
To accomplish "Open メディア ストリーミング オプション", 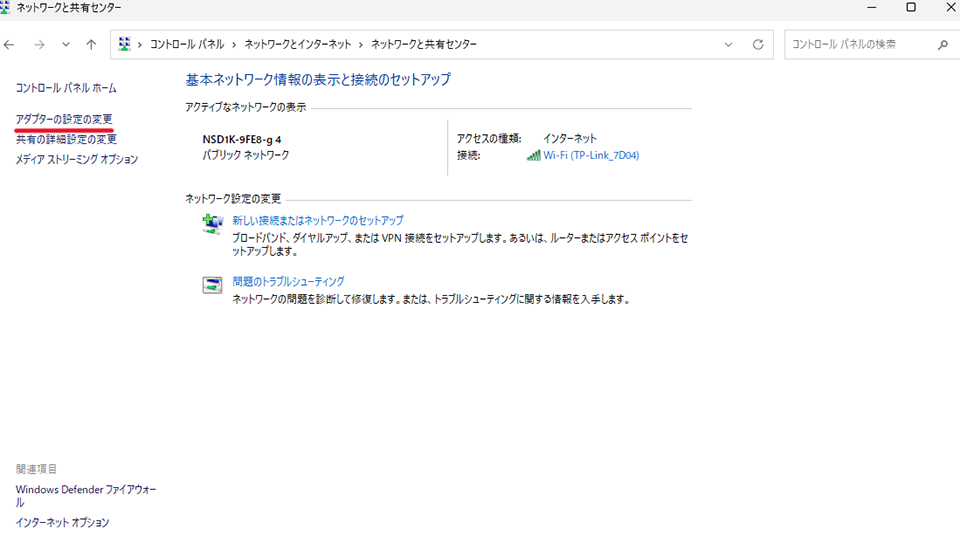I will (77, 159).
